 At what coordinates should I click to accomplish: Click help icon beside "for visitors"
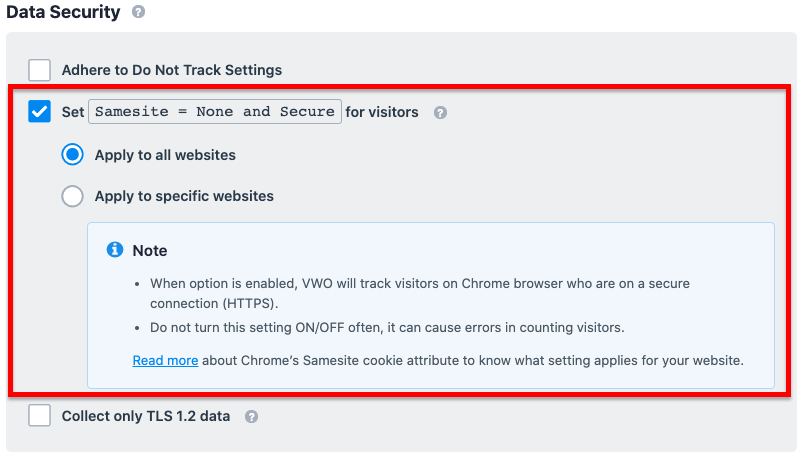[x=440, y=113]
